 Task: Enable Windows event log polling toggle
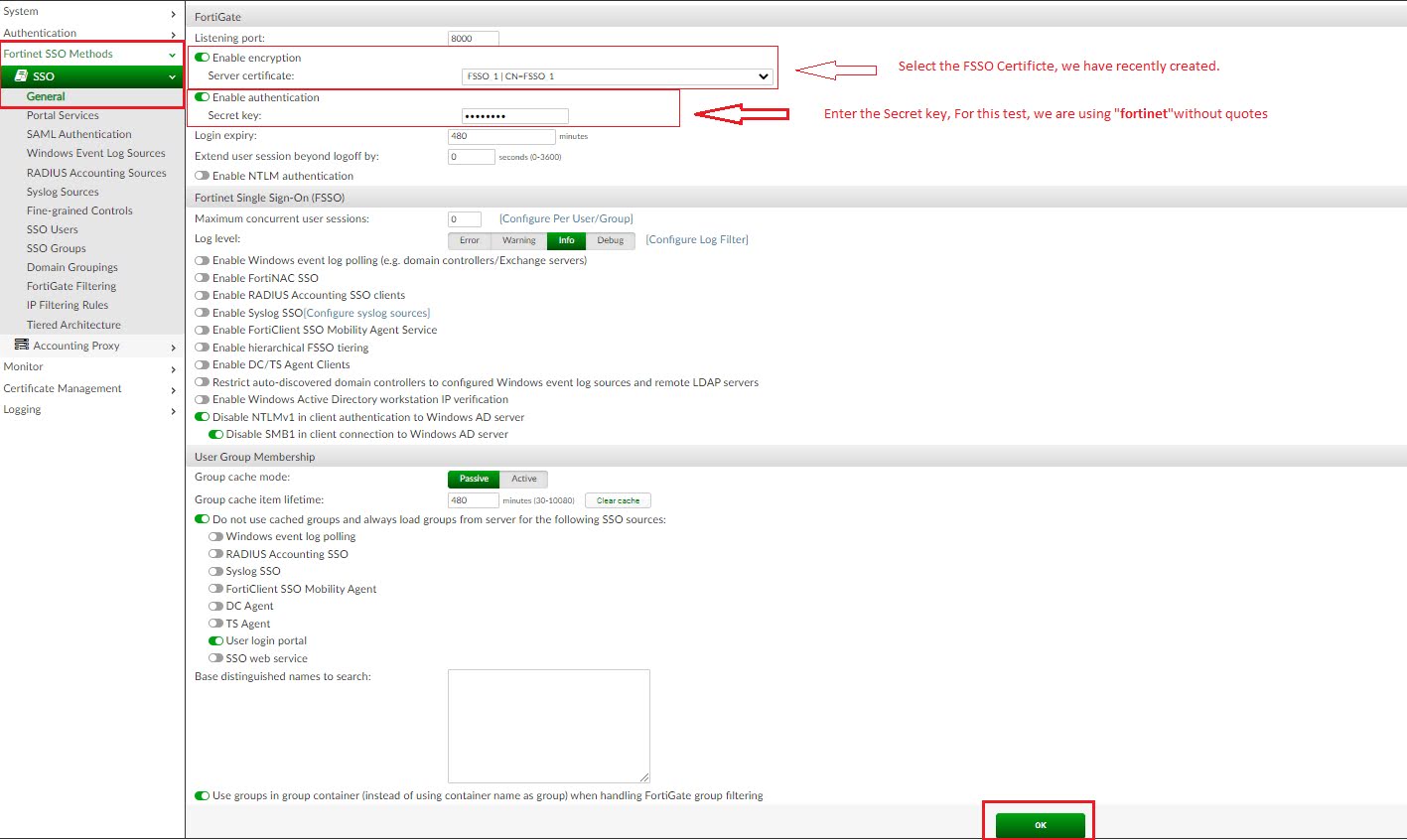point(203,260)
